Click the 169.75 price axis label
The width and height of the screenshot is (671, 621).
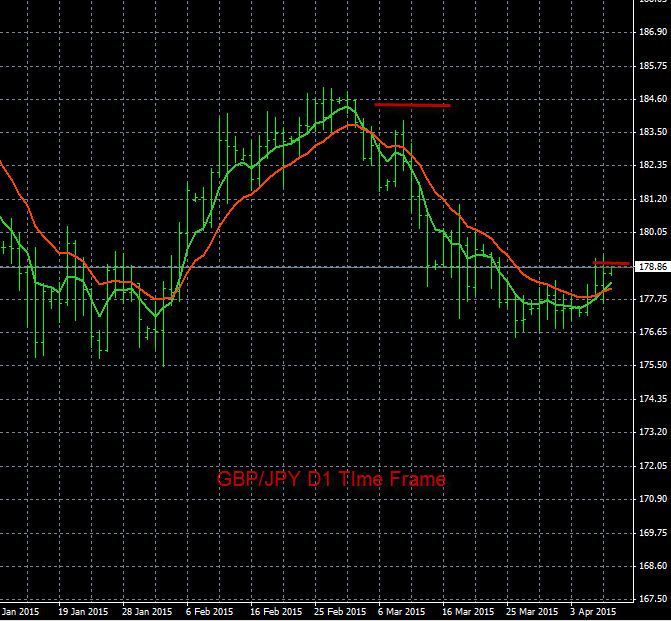[653, 533]
